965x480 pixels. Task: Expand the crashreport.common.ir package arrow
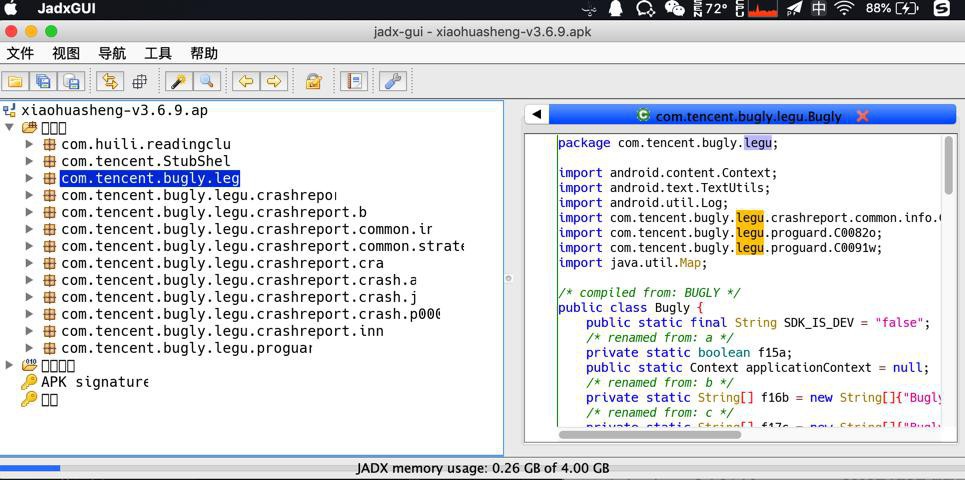click(x=28, y=230)
